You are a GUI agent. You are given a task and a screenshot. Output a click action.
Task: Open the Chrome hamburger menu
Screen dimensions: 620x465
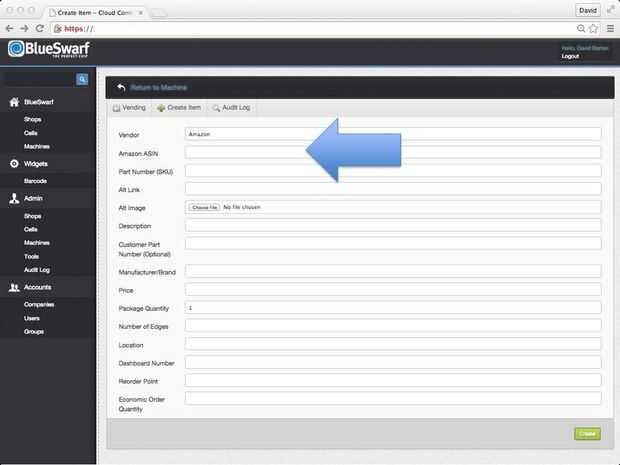(x=611, y=28)
